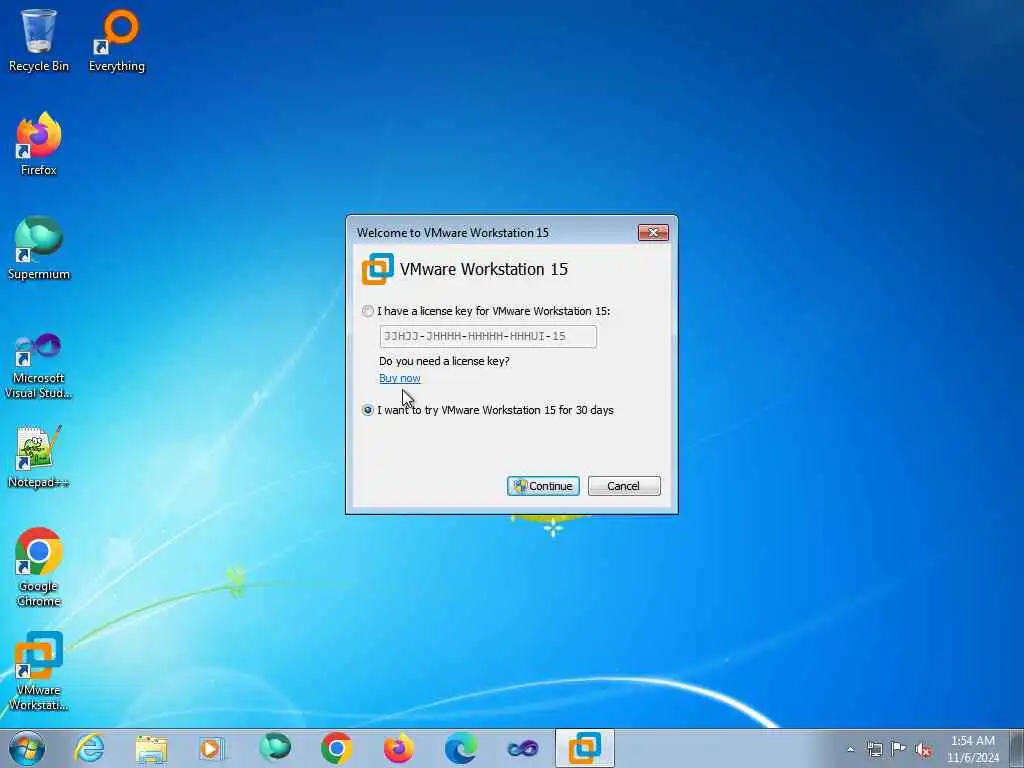
Task: Select the Firefox desktop shortcut
Action: coord(39,144)
